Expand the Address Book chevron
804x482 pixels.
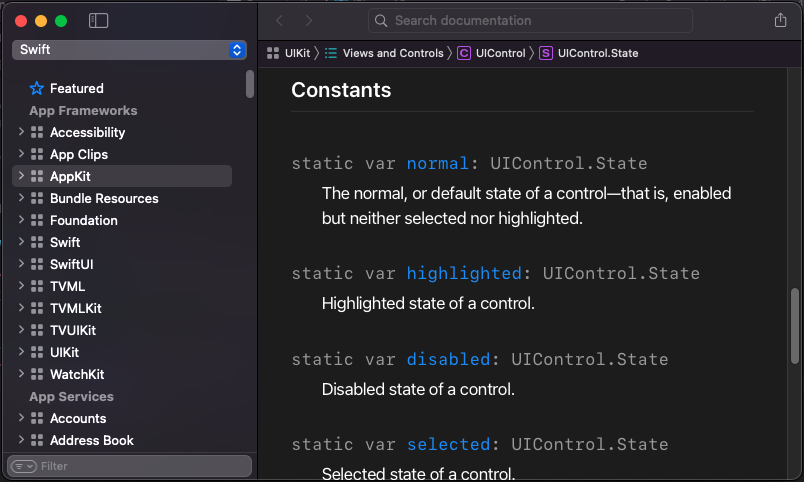(x=21, y=440)
